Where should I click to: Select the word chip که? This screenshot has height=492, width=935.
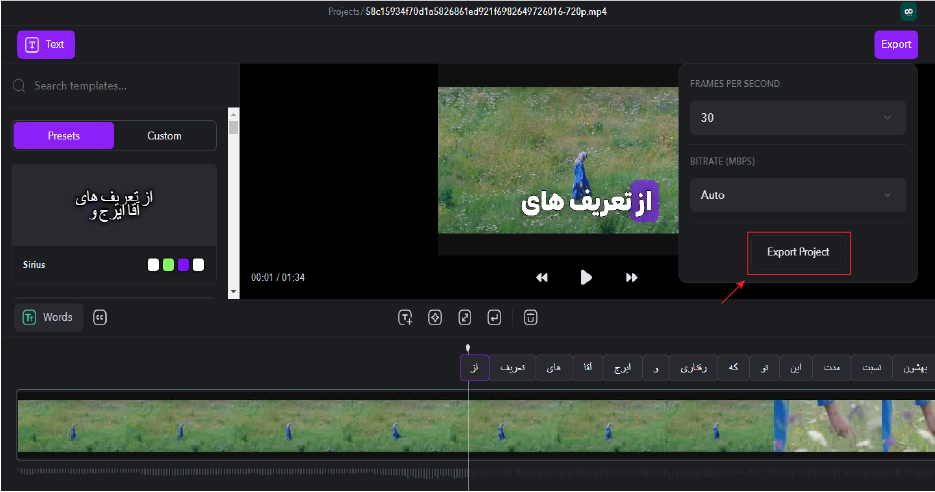coord(733,367)
